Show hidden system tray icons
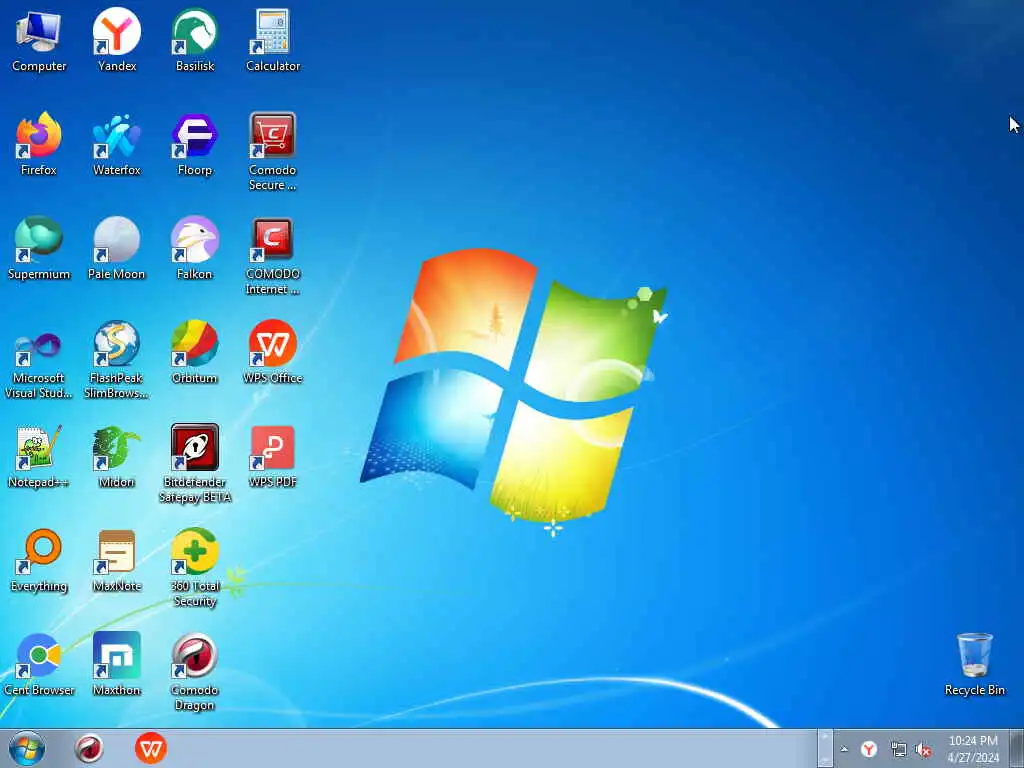 pos(844,750)
